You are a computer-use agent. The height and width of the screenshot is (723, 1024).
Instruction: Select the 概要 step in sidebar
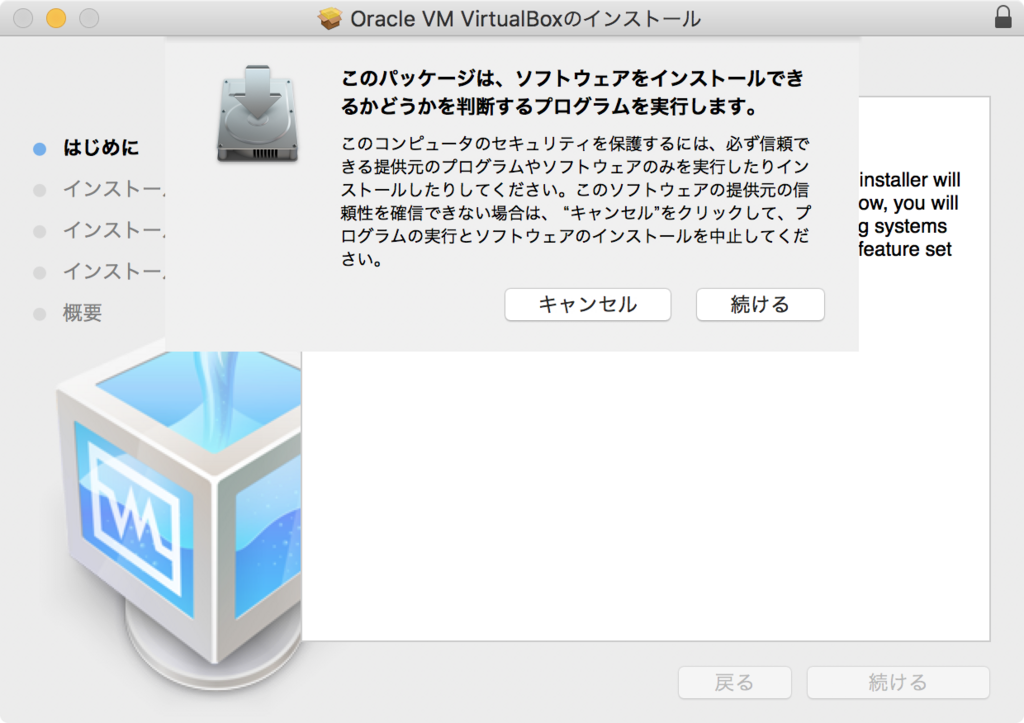pyautogui.click(x=82, y=313)
